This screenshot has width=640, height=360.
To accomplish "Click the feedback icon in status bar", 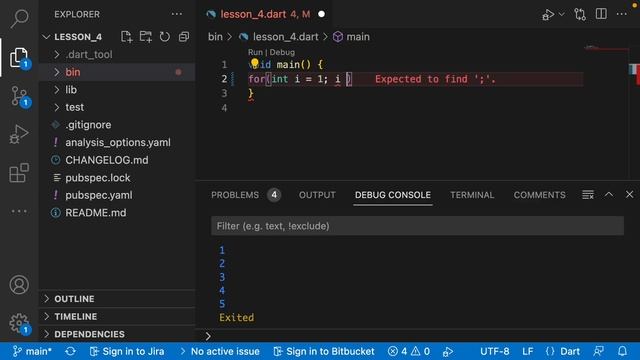I will 599,351.
